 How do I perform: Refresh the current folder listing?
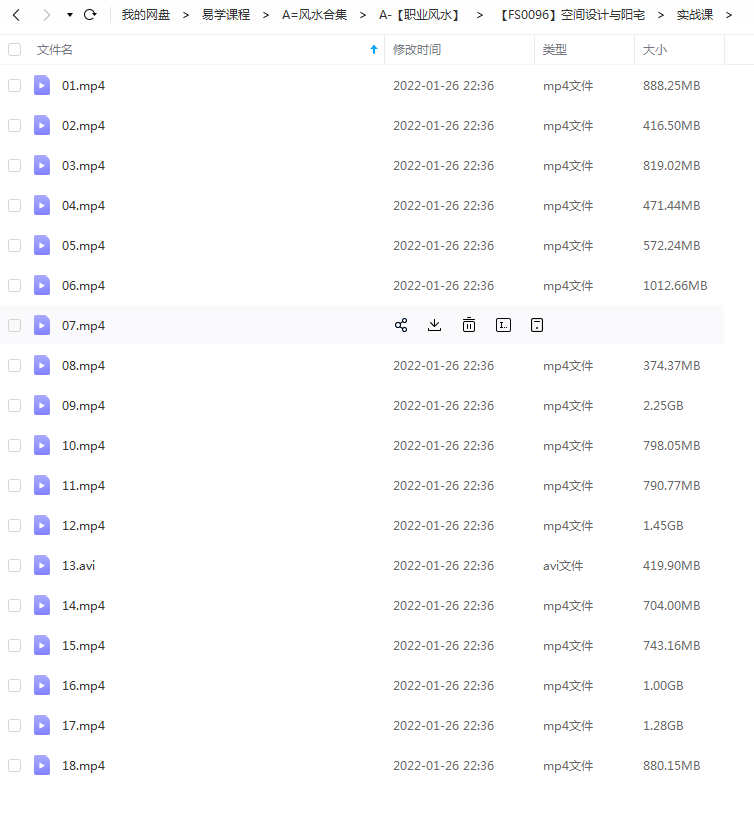(90, 15)
